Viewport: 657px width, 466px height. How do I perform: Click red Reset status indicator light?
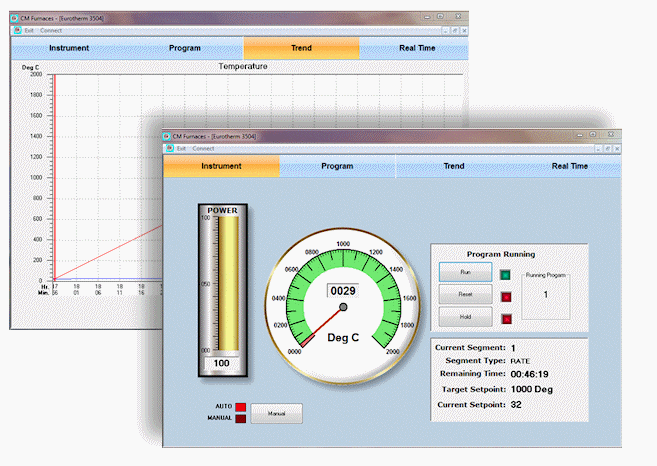point(506,297)
